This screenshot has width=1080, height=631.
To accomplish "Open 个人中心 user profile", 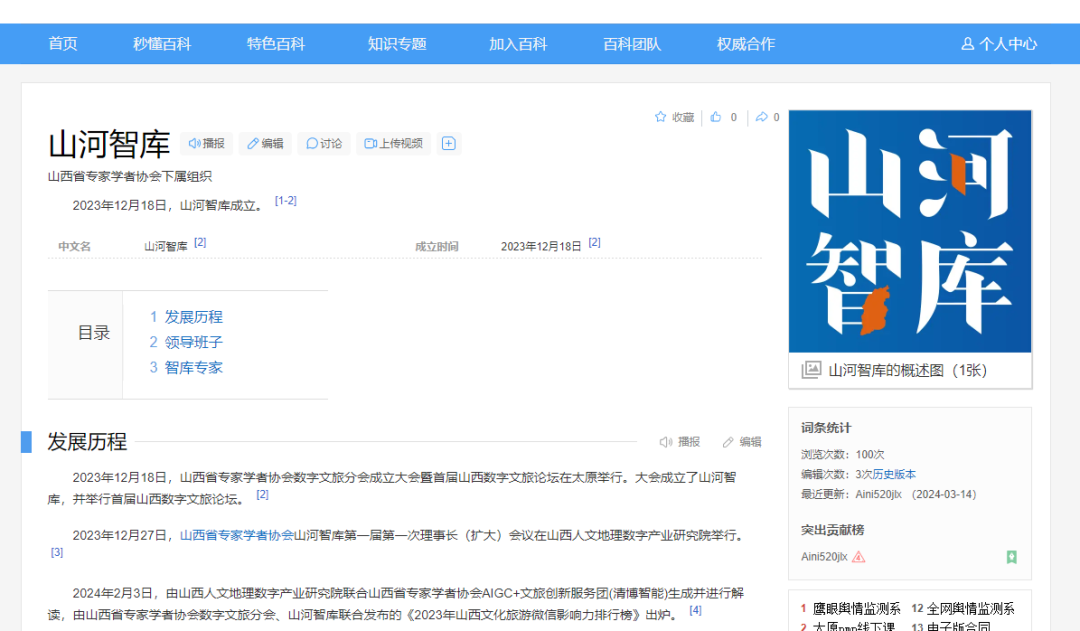I will pos(999,44).
